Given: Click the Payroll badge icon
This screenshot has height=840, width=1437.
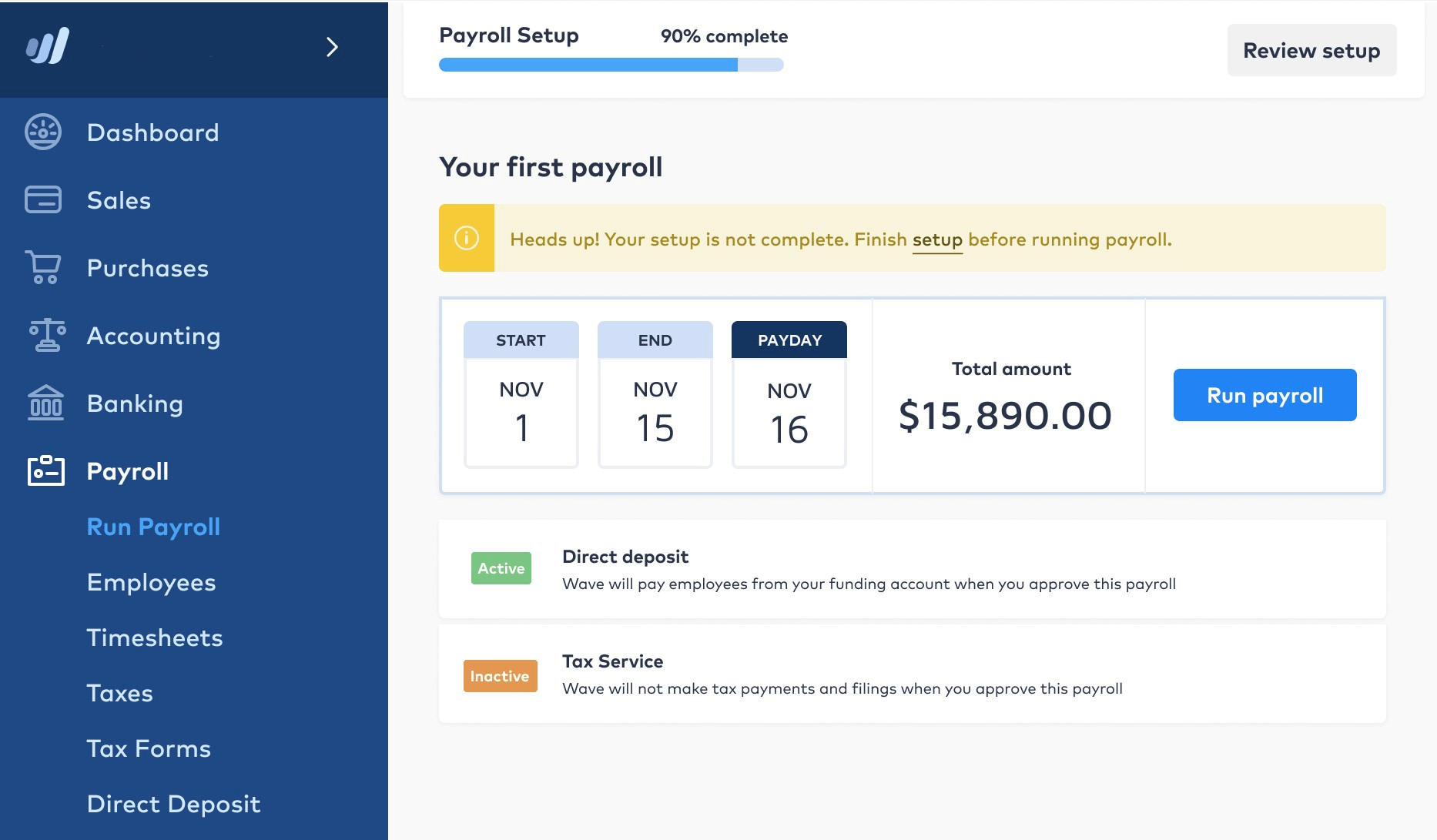Looking at the screenshot, I should [x=46, y=470].
